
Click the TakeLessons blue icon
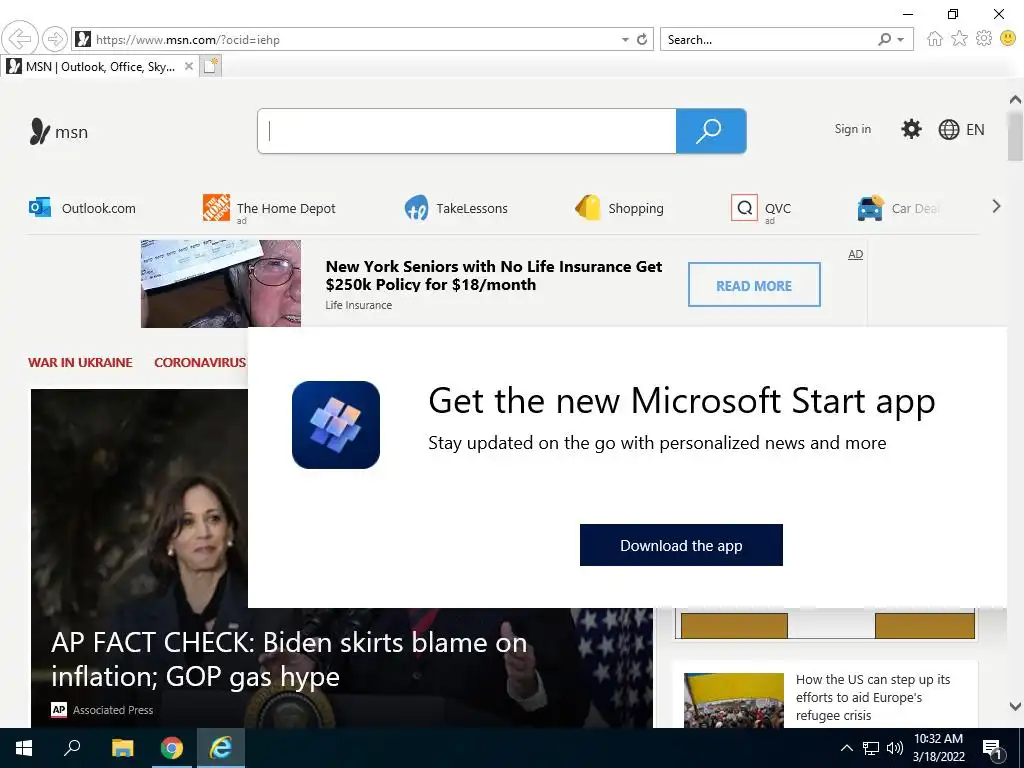pyautogui.click(x=416, y=208)
